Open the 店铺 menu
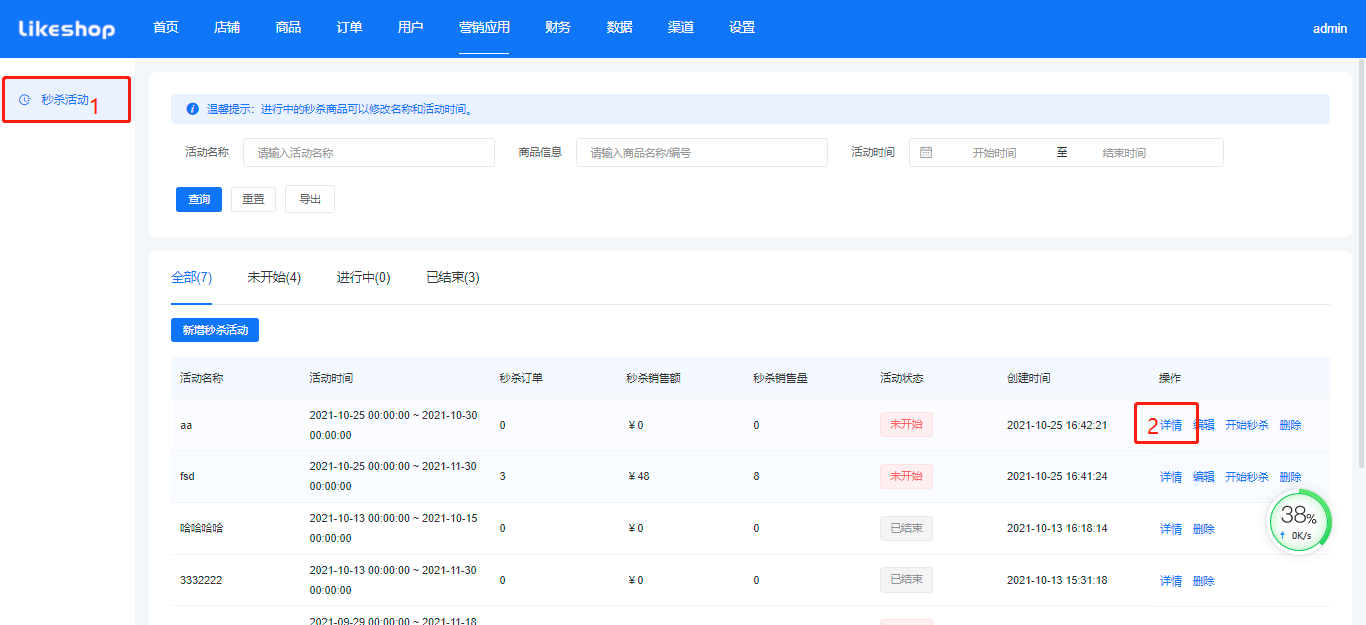 click(227, 28)
